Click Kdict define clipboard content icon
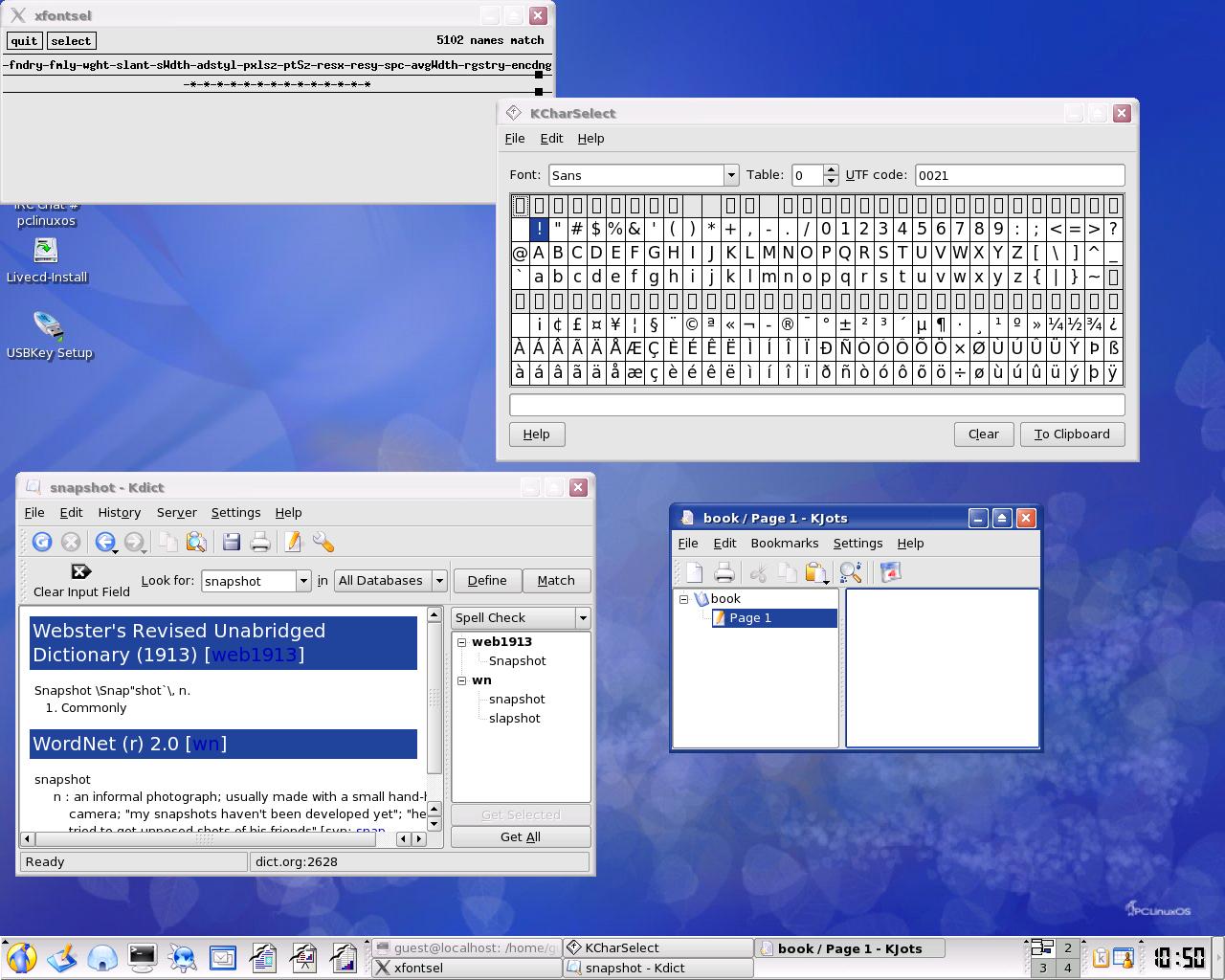1225x980 pixels. coord(196,543)
